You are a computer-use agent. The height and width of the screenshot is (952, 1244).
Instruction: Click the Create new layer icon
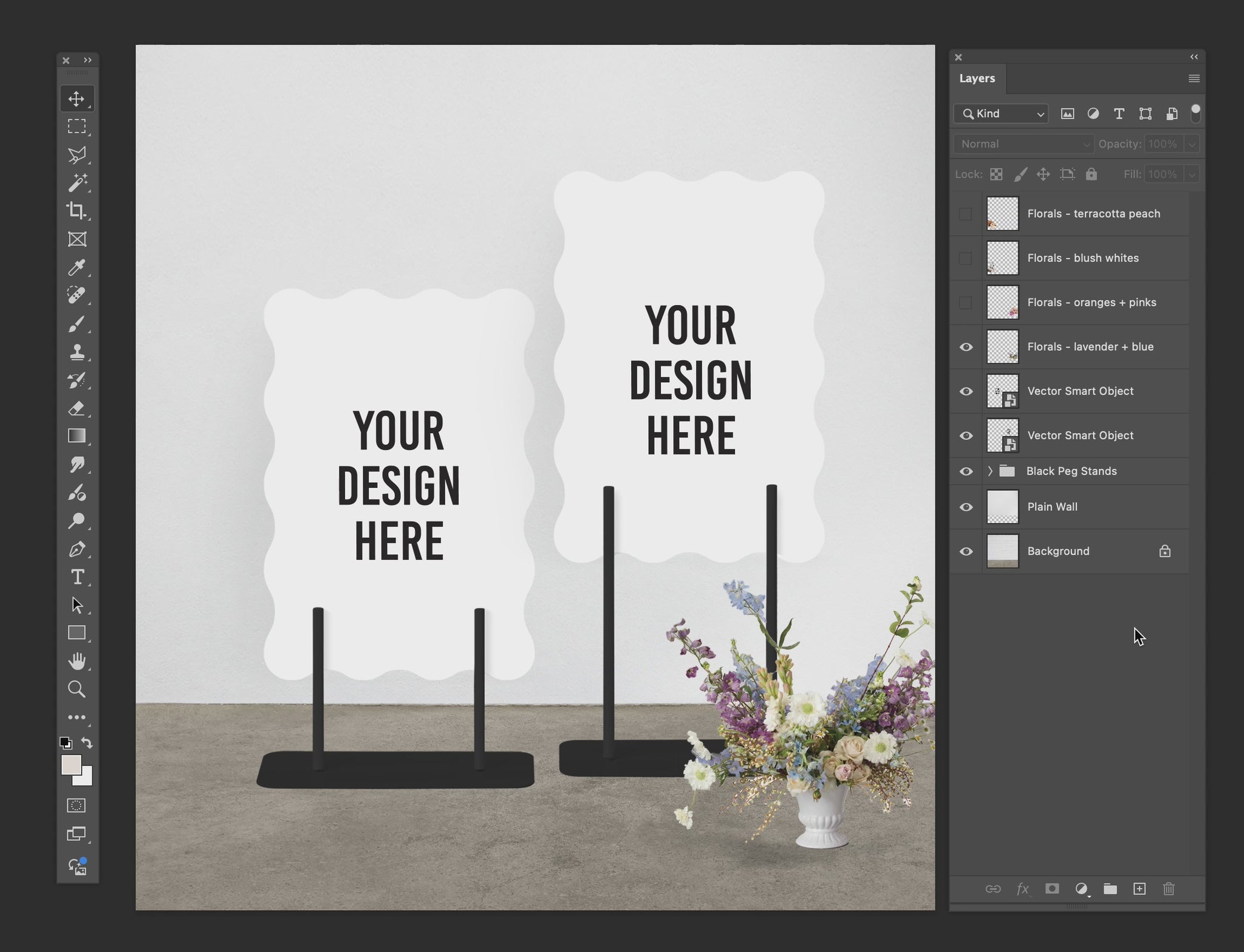click(1140, 889)
